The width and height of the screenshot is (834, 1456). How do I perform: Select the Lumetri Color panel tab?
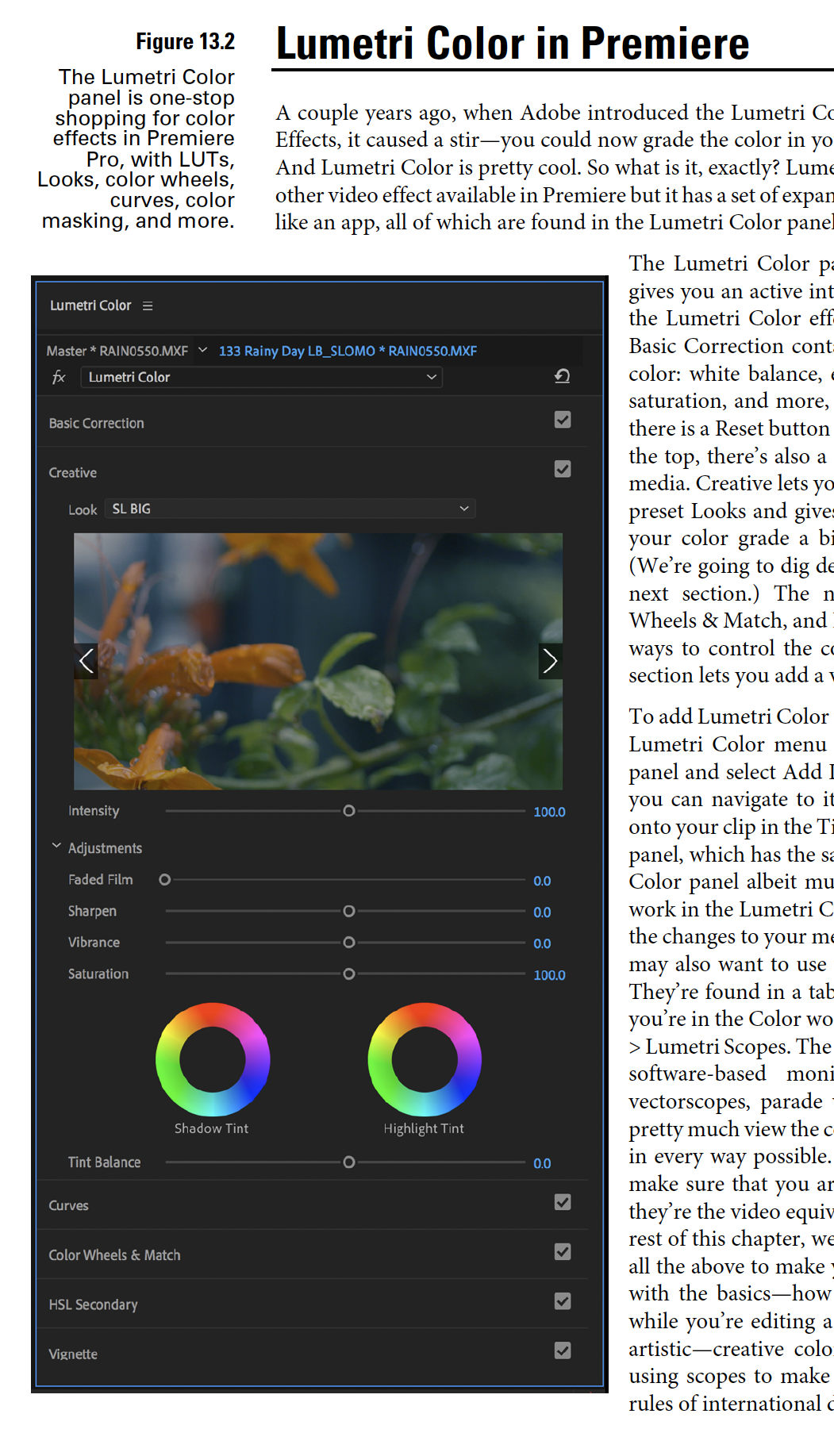click(90, 305)
